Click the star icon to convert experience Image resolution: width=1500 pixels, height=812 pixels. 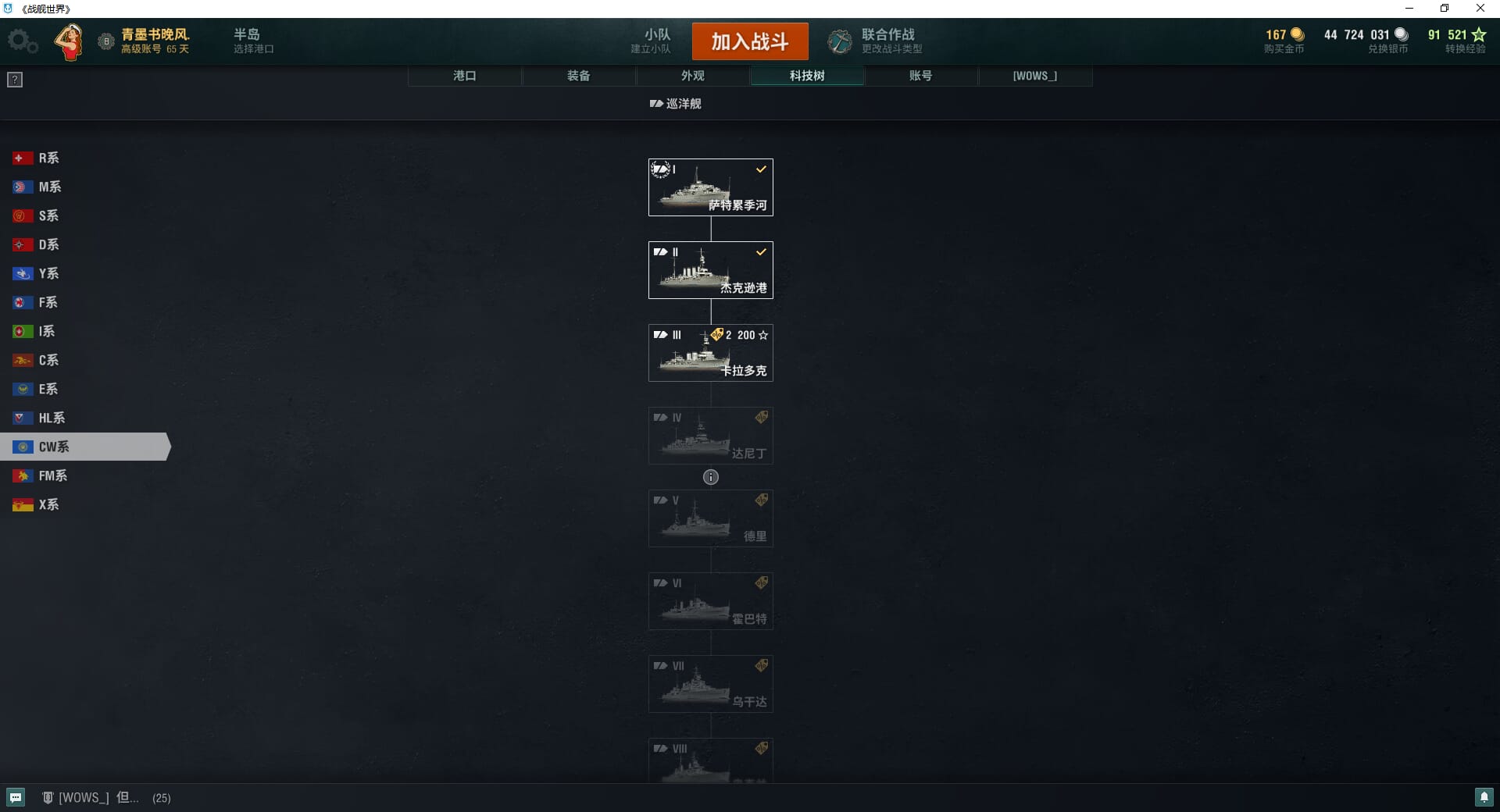(1479, 34)
